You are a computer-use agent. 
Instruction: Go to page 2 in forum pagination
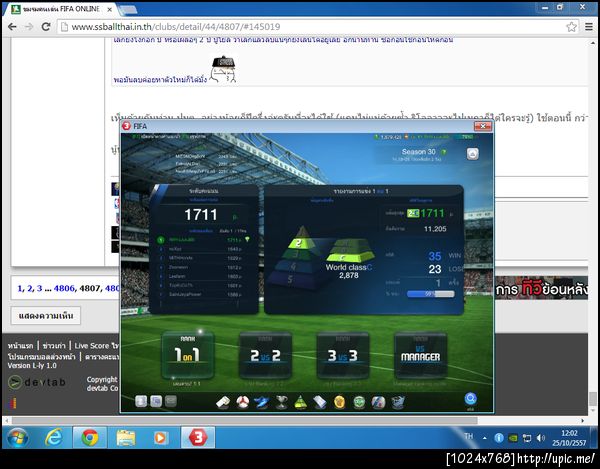pos(30,288)
